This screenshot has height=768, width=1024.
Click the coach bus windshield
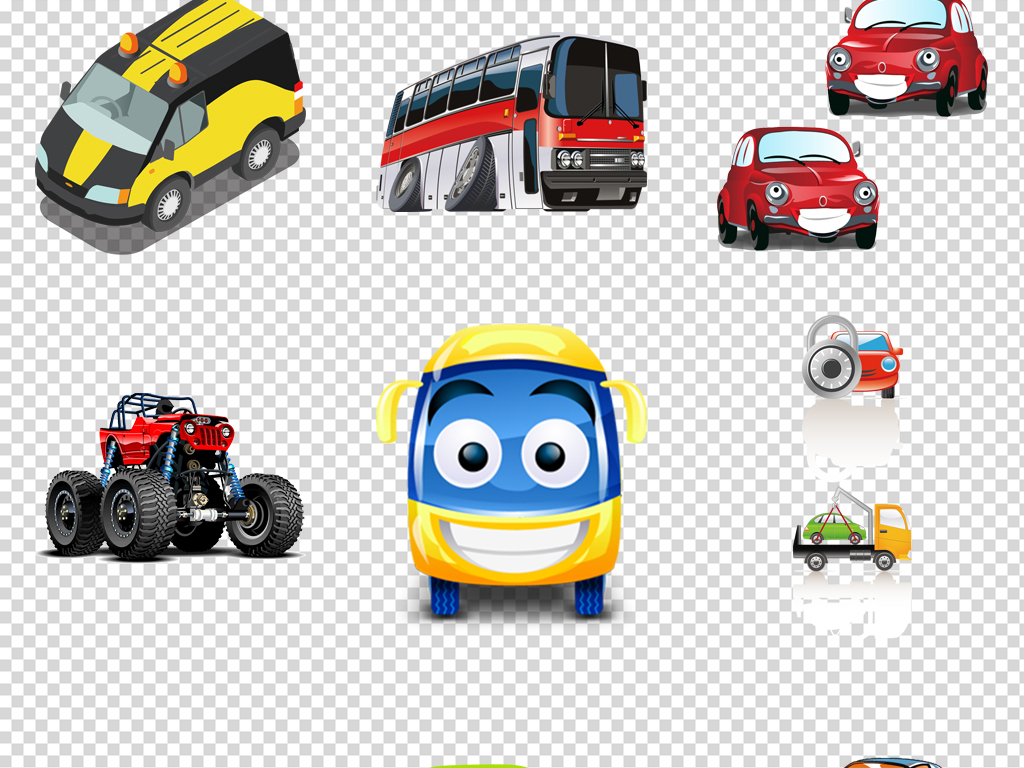[594, 80]
